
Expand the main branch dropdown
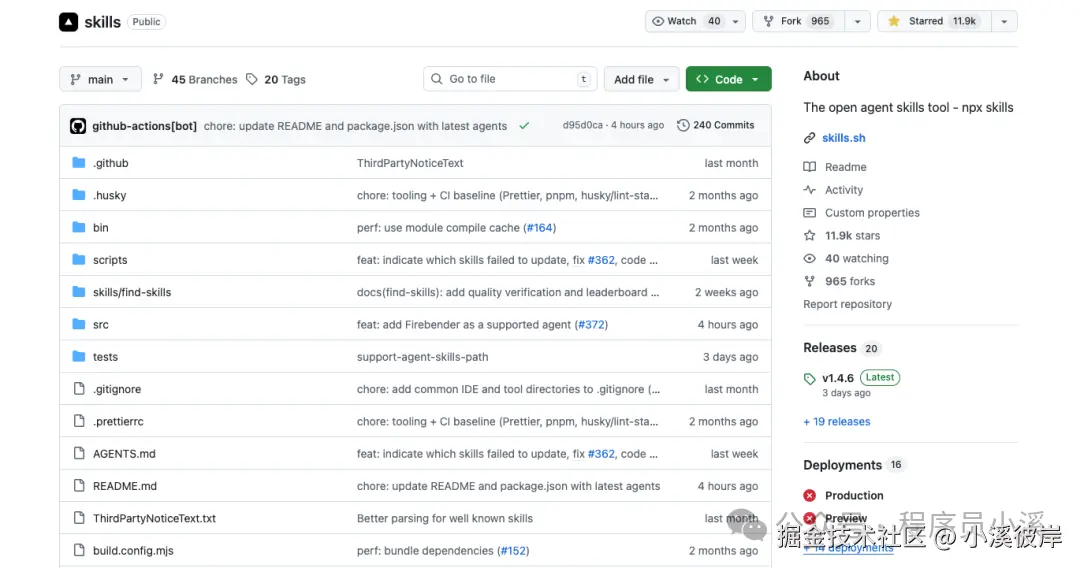[100, 79]
